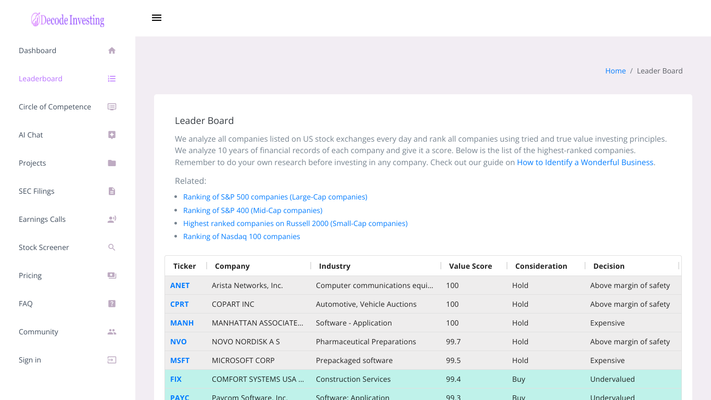711x400 pixels.
Task: Click the FAQ question icon
Action: click(x=112, y=303)
